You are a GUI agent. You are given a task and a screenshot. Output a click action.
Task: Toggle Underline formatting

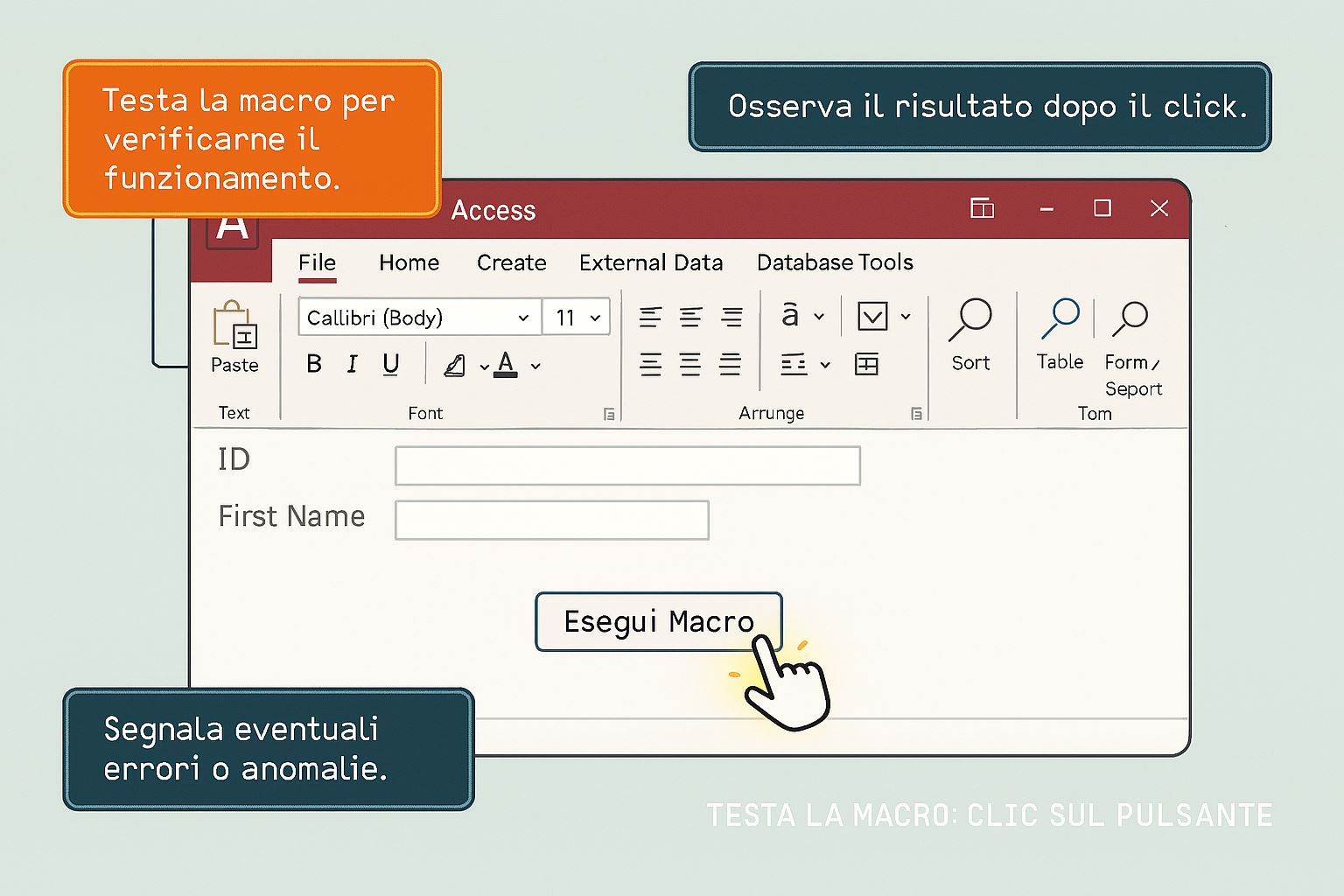coord(391,364)
